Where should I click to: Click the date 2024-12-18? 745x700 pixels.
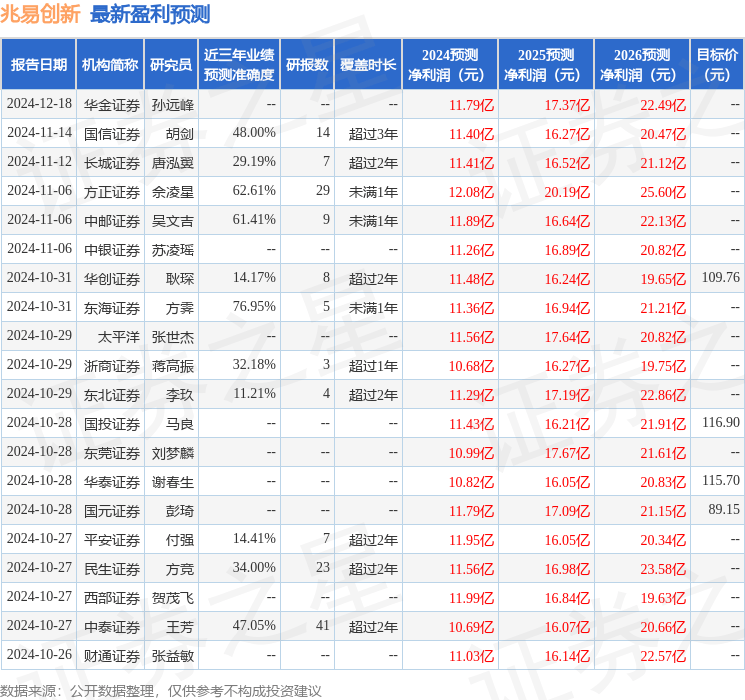(39, 104)
